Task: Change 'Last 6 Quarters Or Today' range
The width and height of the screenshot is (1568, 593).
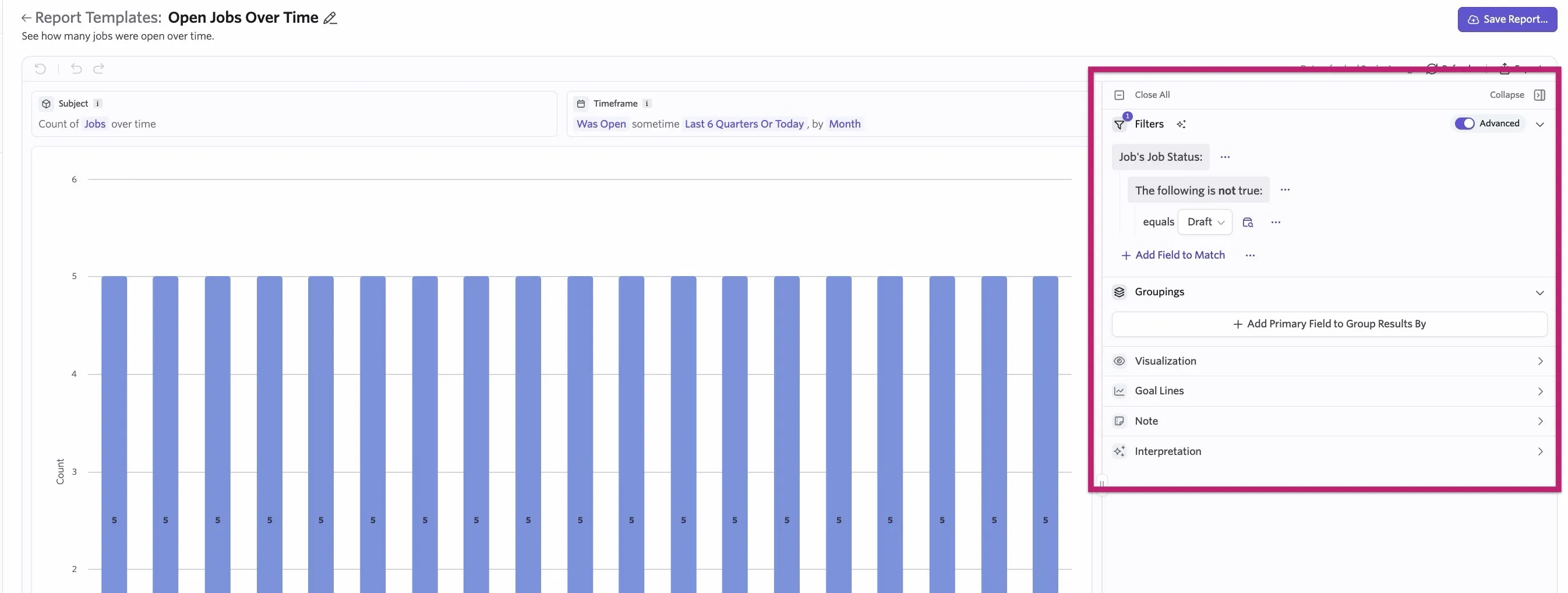Action: [x=744, y=124]
